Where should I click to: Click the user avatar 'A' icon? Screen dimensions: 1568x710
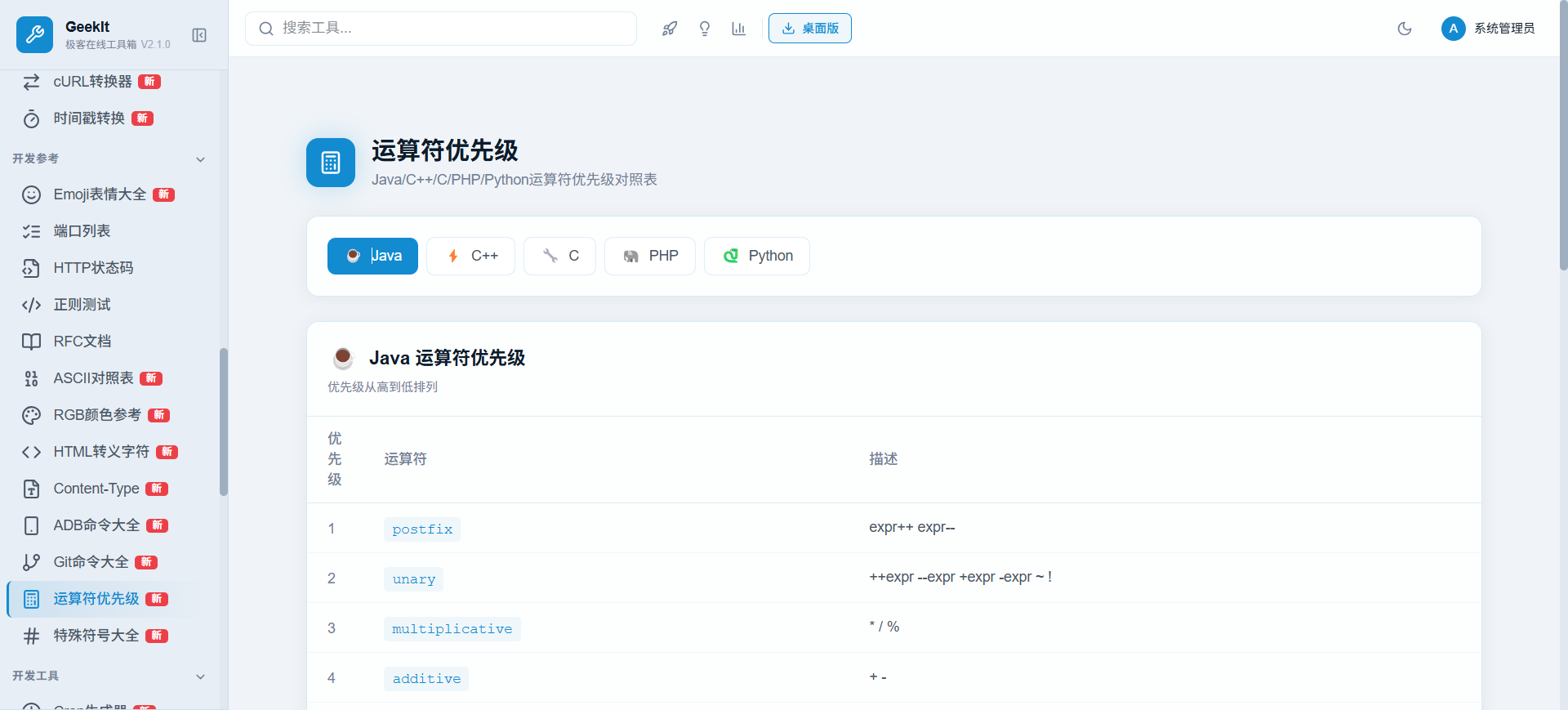[1454, 29]
